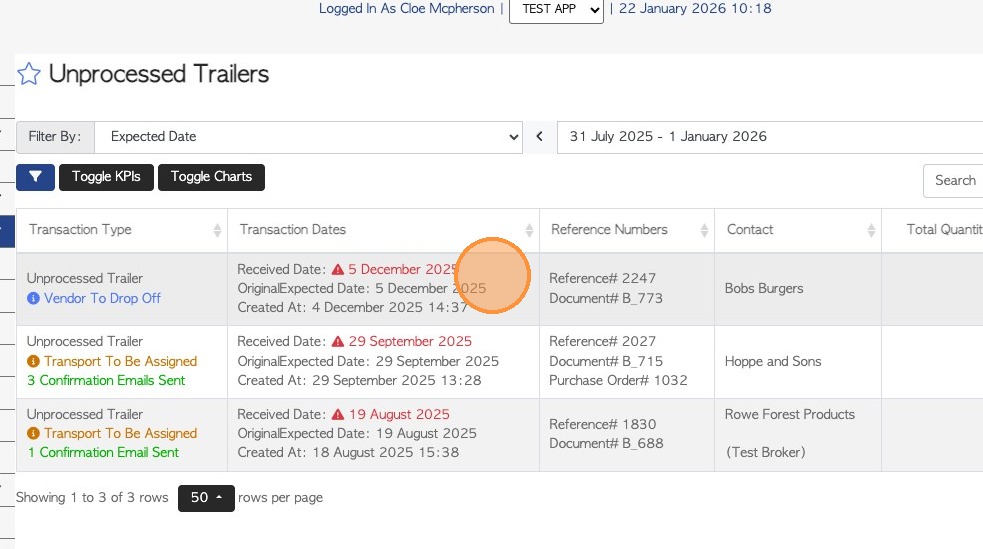Click the orange info icon in the Rowe Forest Products row

coord(33,433)
